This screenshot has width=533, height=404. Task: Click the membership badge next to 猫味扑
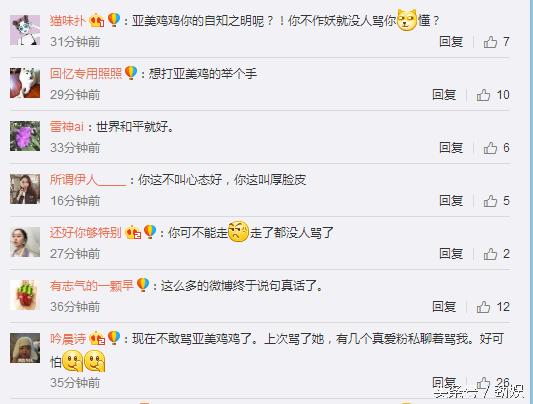click(97, 20)
